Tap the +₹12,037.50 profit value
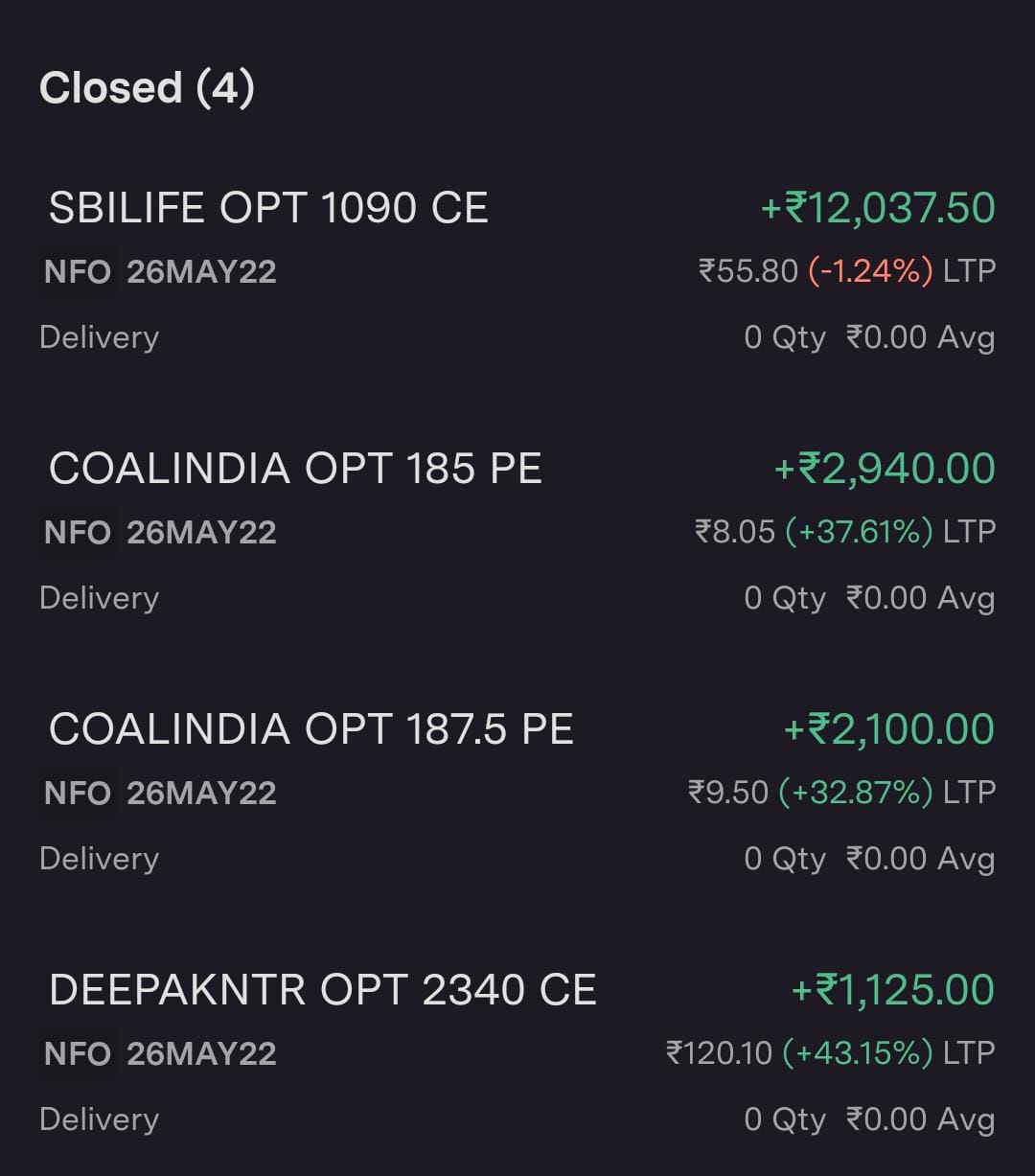 (878, 208)
